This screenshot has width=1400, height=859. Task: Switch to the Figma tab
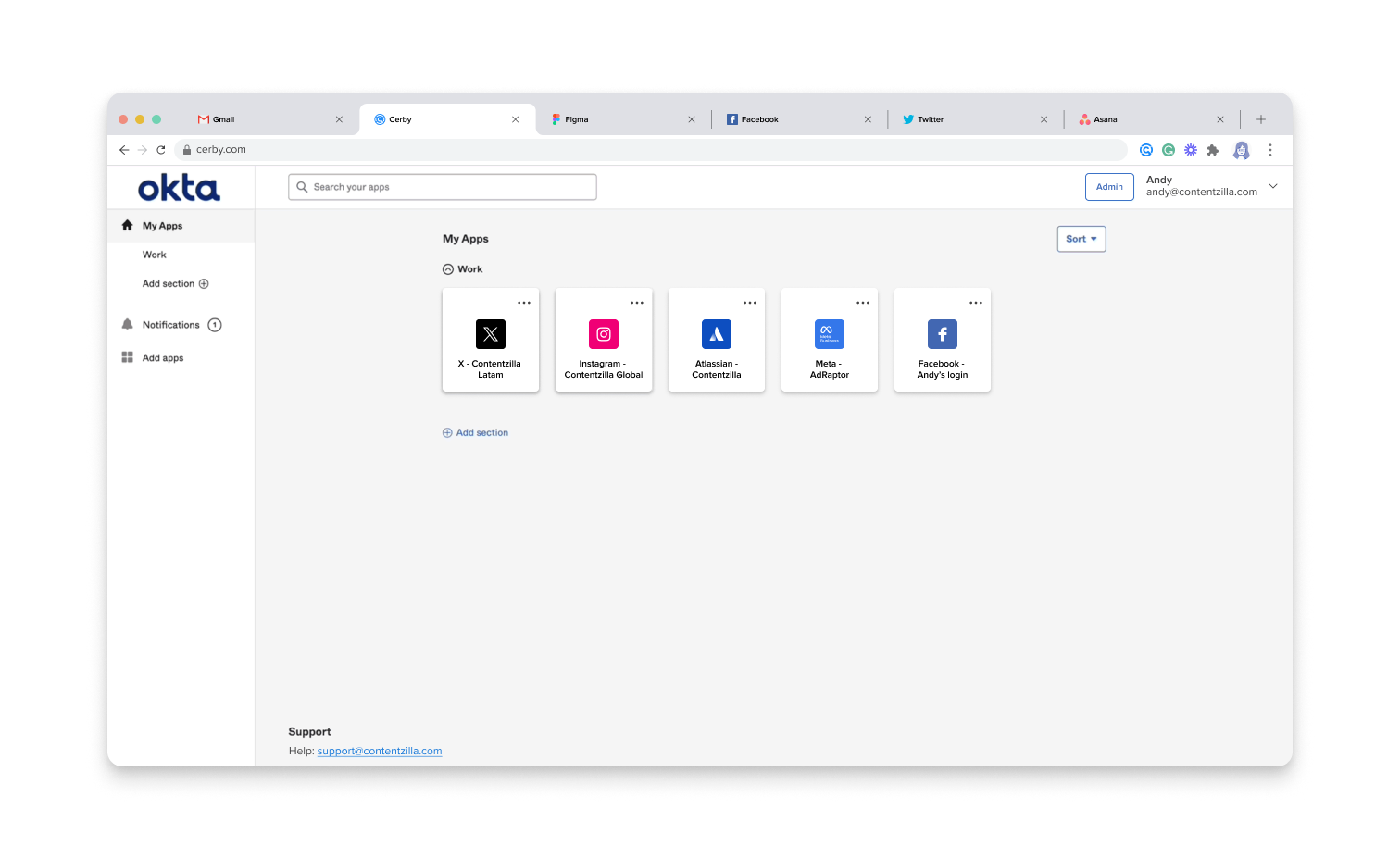pos(623,119)
